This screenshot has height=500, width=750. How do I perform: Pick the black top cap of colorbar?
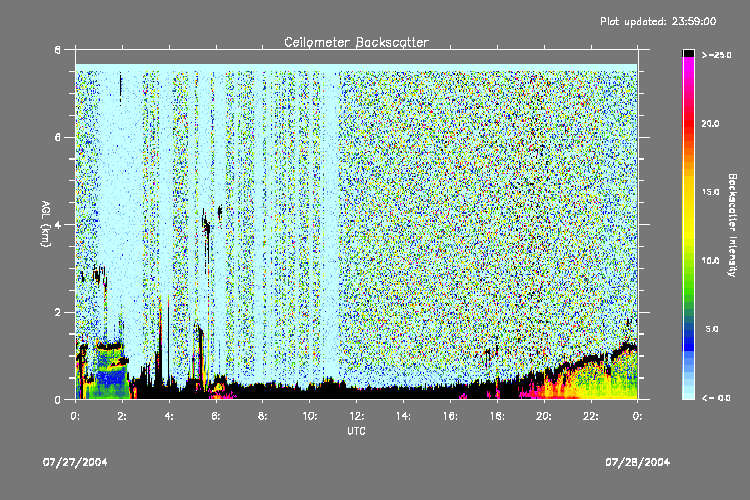pos(688,53)
